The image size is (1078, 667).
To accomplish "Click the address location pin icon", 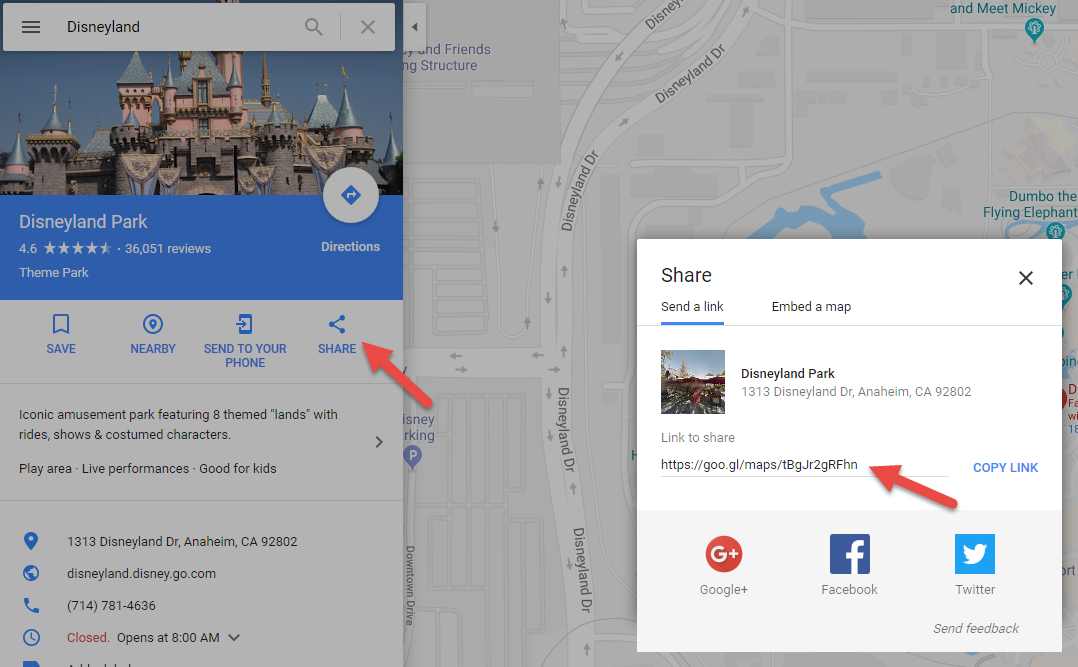I will pos(31,541).
